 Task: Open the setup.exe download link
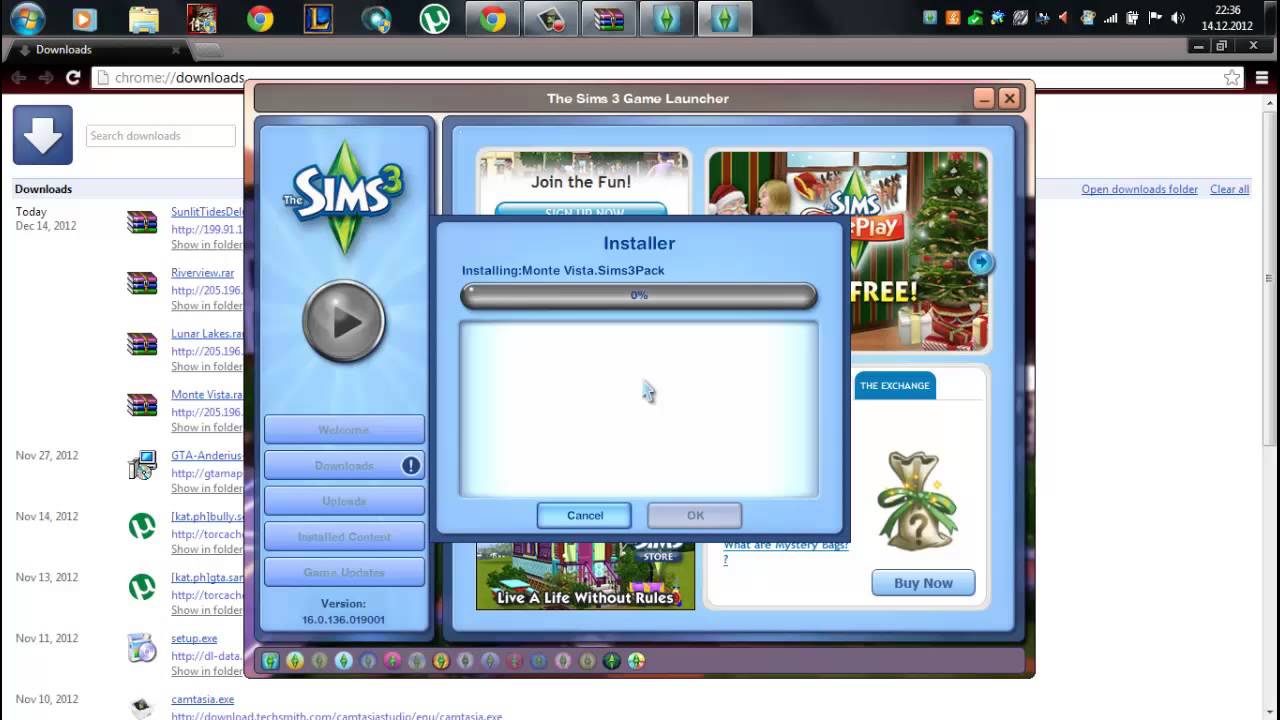click(x=194, y=639)
